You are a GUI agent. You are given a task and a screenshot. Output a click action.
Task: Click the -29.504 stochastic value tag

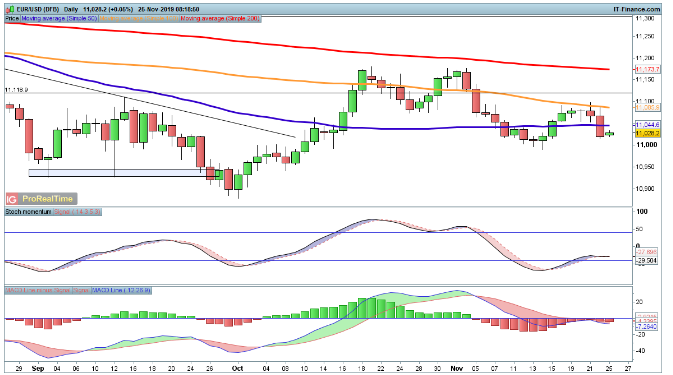pyautogui.click(x=646, y=260)
